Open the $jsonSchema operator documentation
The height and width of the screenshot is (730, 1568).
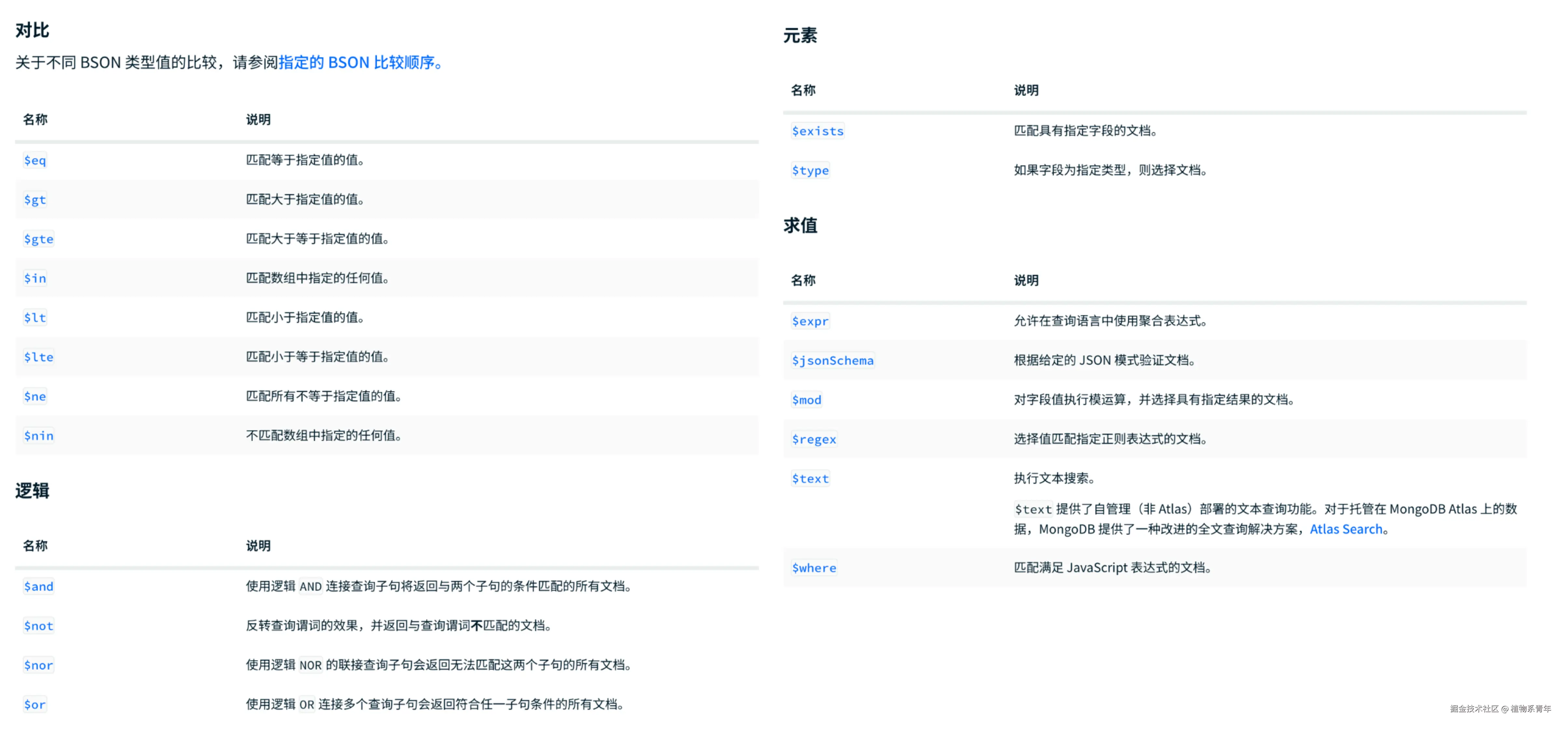click(833, 360)
